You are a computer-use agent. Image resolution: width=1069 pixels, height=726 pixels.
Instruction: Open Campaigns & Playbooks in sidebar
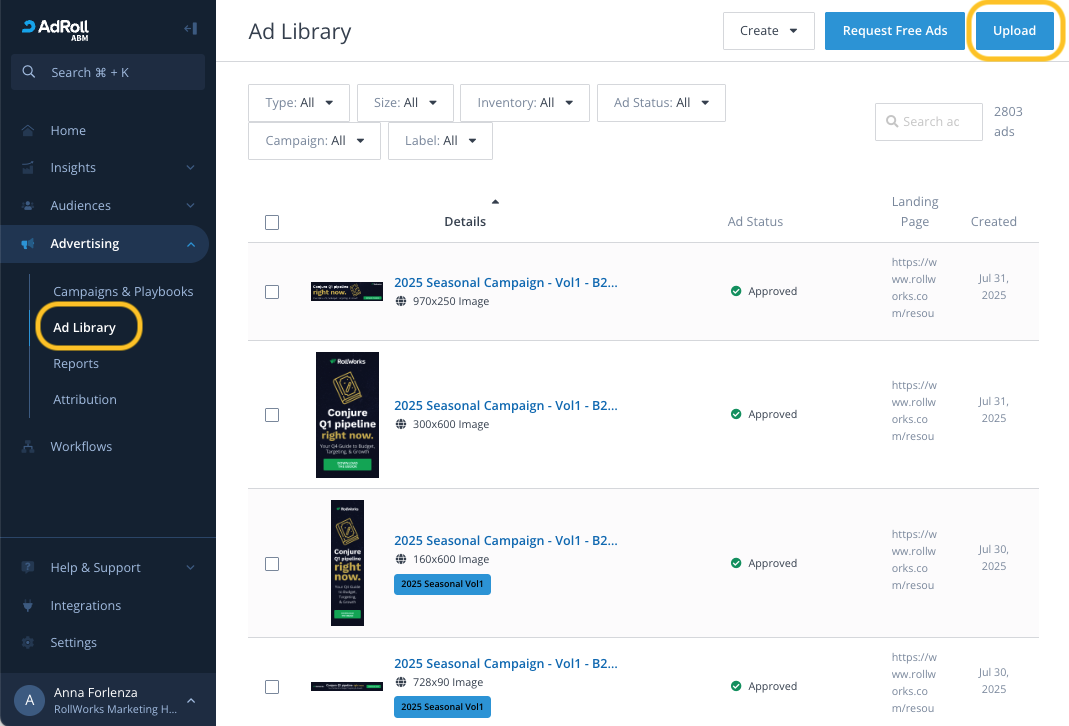coord(123,292)
